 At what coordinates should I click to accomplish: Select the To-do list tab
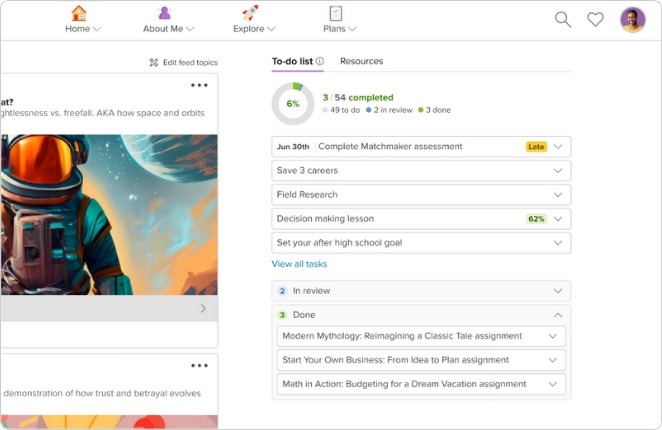point(292,62)
